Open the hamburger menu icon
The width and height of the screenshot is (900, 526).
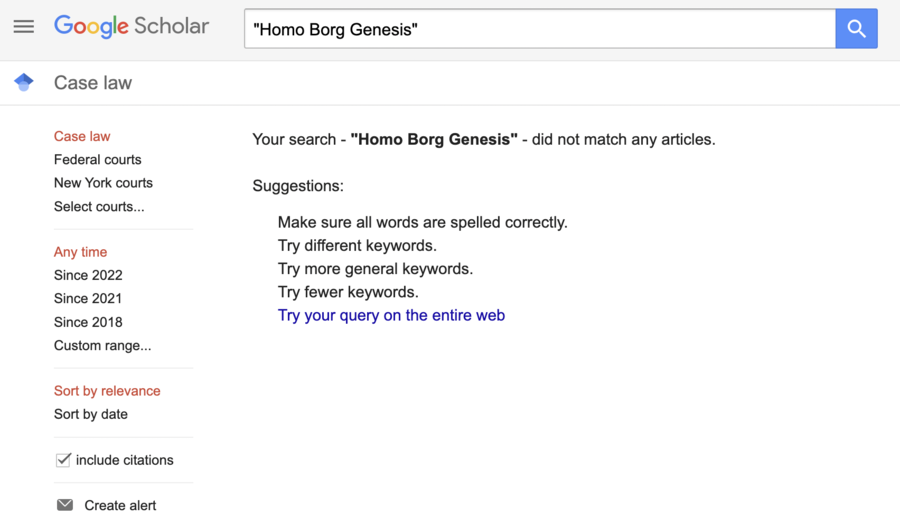24,26
